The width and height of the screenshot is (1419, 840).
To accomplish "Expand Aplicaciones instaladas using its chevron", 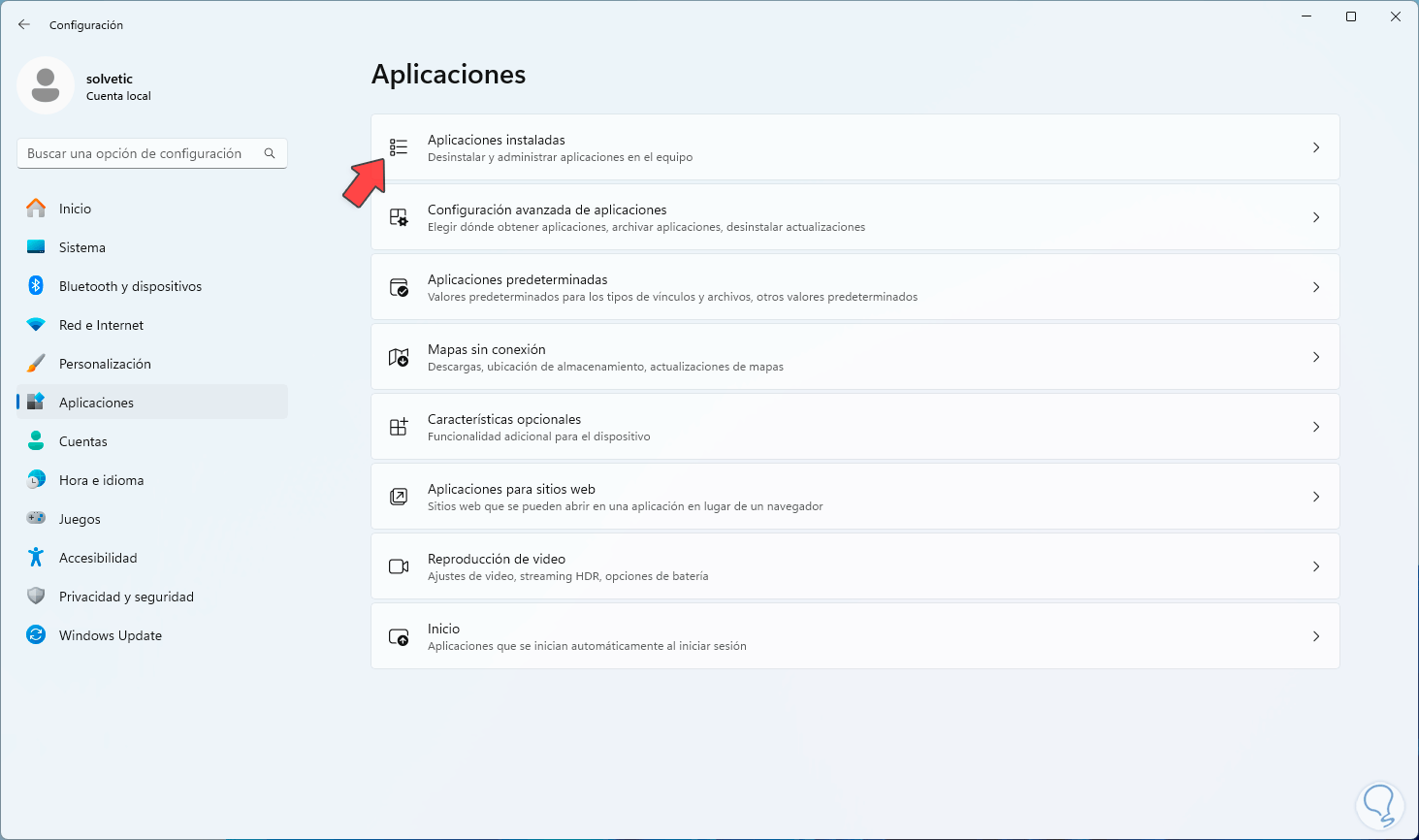I will 1315,147.
